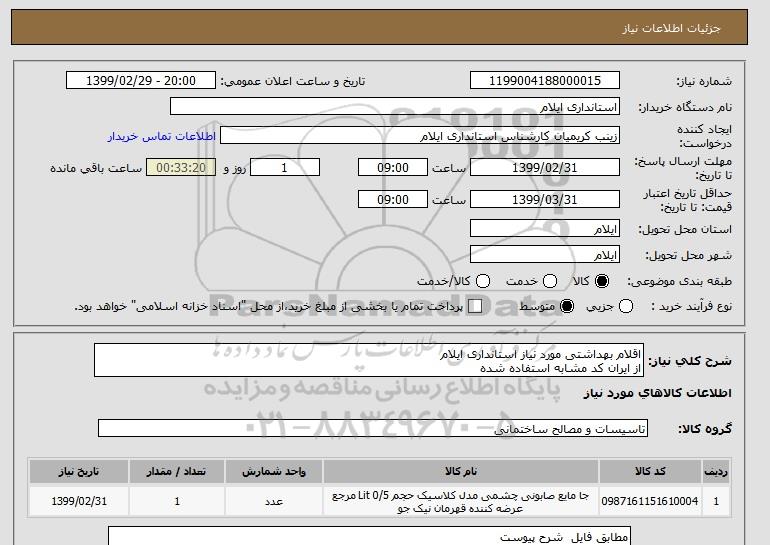Select the کالا/خدمت radio button
Viewport: 770px width, 545px height.
pos(483,281)
